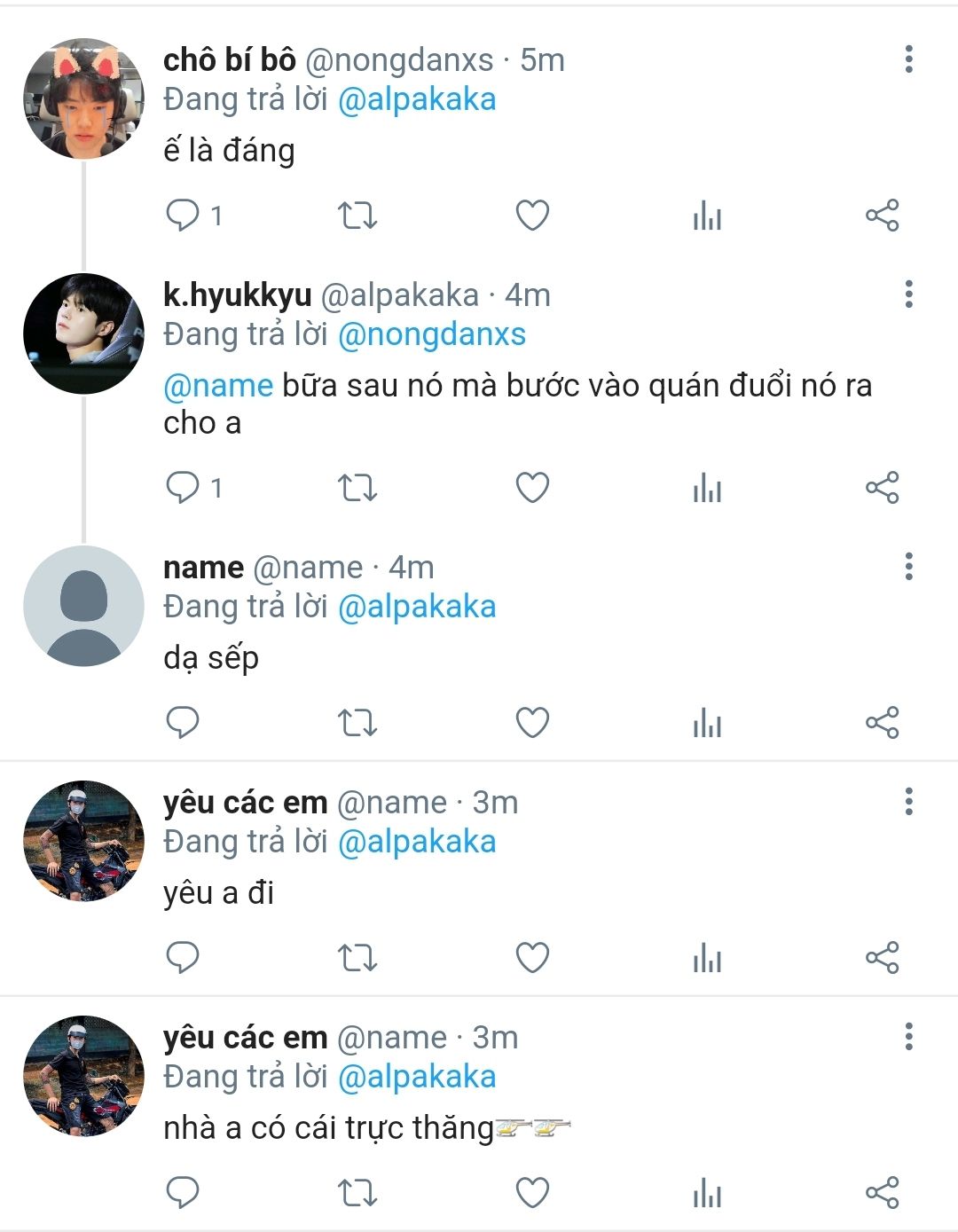The height and width of the screenshot is (1232, 958).
Task: Open more options for chô bí bô's tweet
Action: tap(908, 59)
